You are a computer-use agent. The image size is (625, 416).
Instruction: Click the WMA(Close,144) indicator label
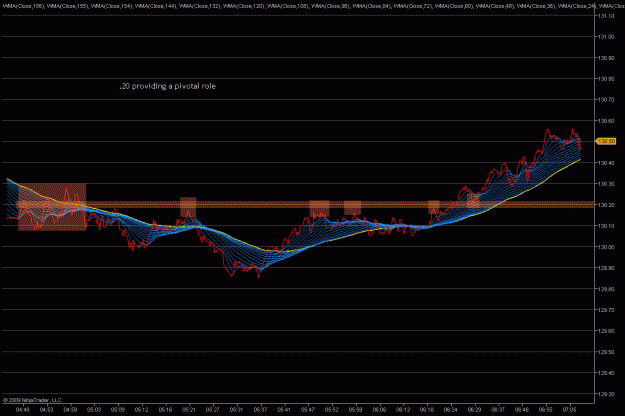tap(155, 6)
